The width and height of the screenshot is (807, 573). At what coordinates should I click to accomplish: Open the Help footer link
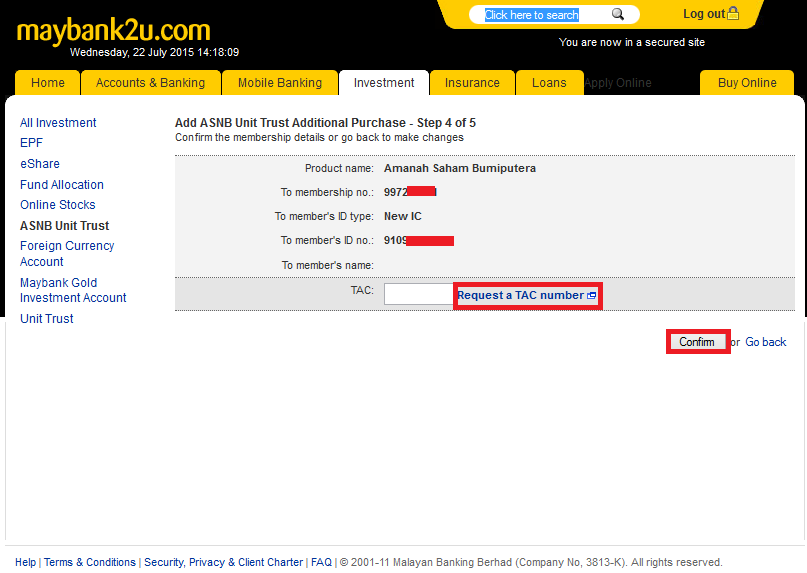[x=25, y=562]
